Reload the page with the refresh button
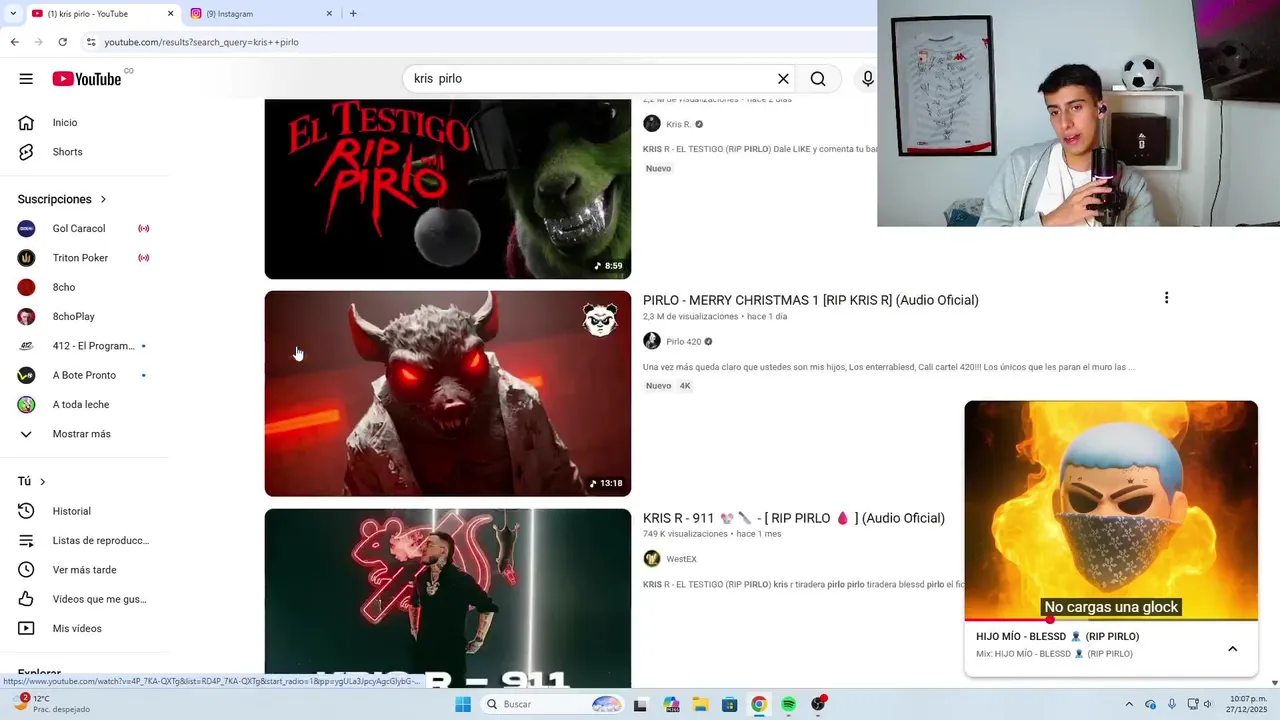Viewport: 1280px width, 720px height. point(62,42)
